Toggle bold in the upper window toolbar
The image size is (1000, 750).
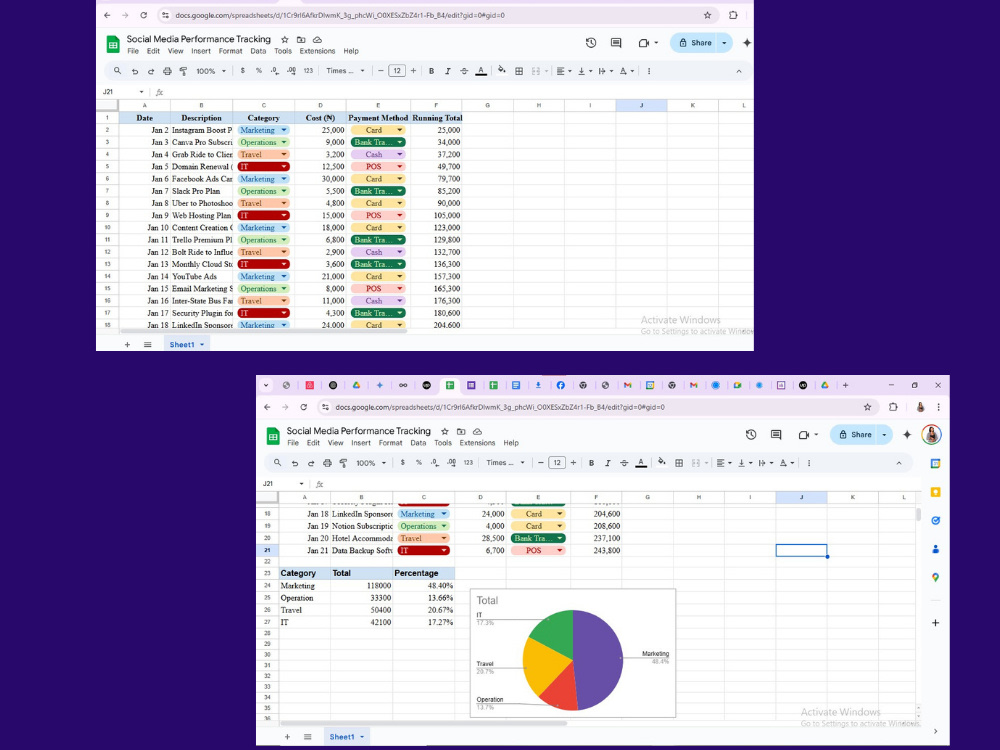tap(432, 71)
